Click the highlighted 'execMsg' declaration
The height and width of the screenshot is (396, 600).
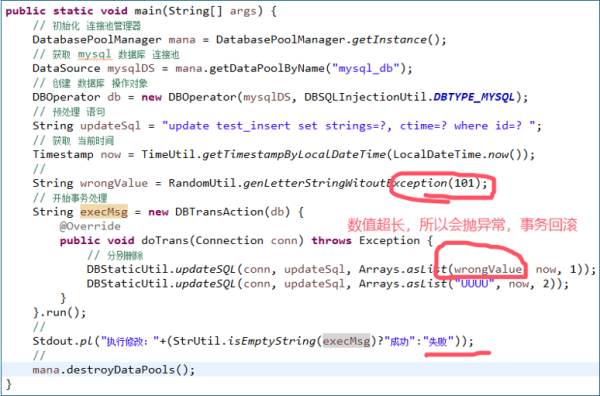point(104,212)
